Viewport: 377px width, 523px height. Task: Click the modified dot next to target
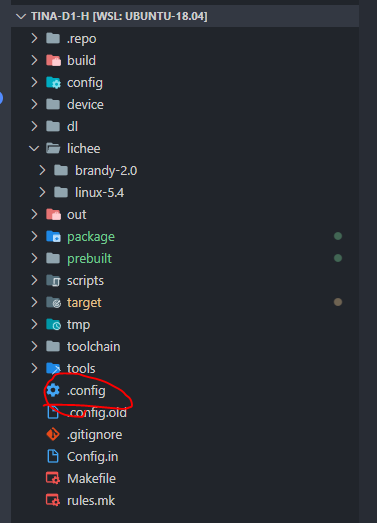[338, 302]
